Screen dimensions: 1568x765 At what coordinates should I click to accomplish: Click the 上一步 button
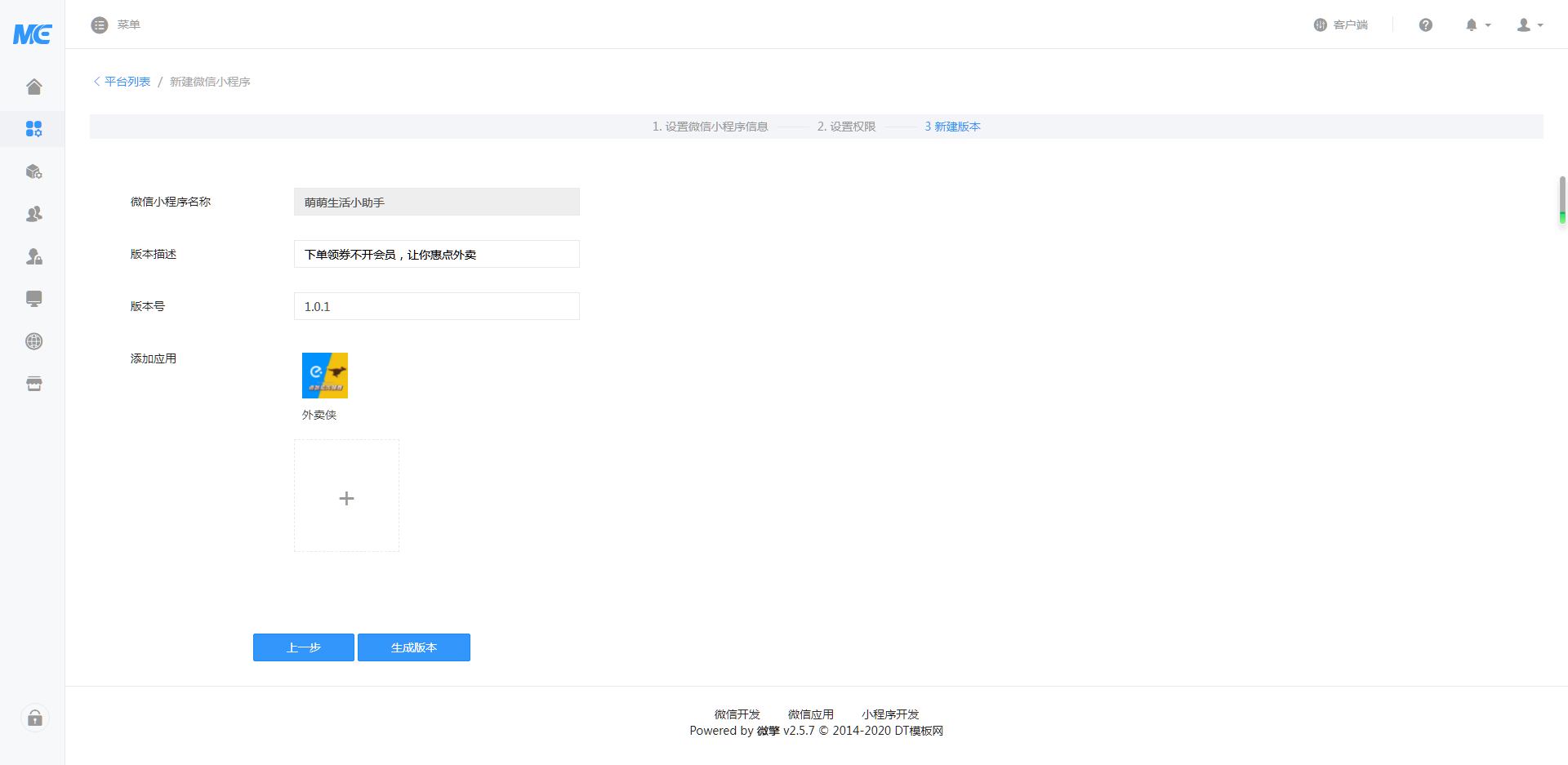point(304,647)
